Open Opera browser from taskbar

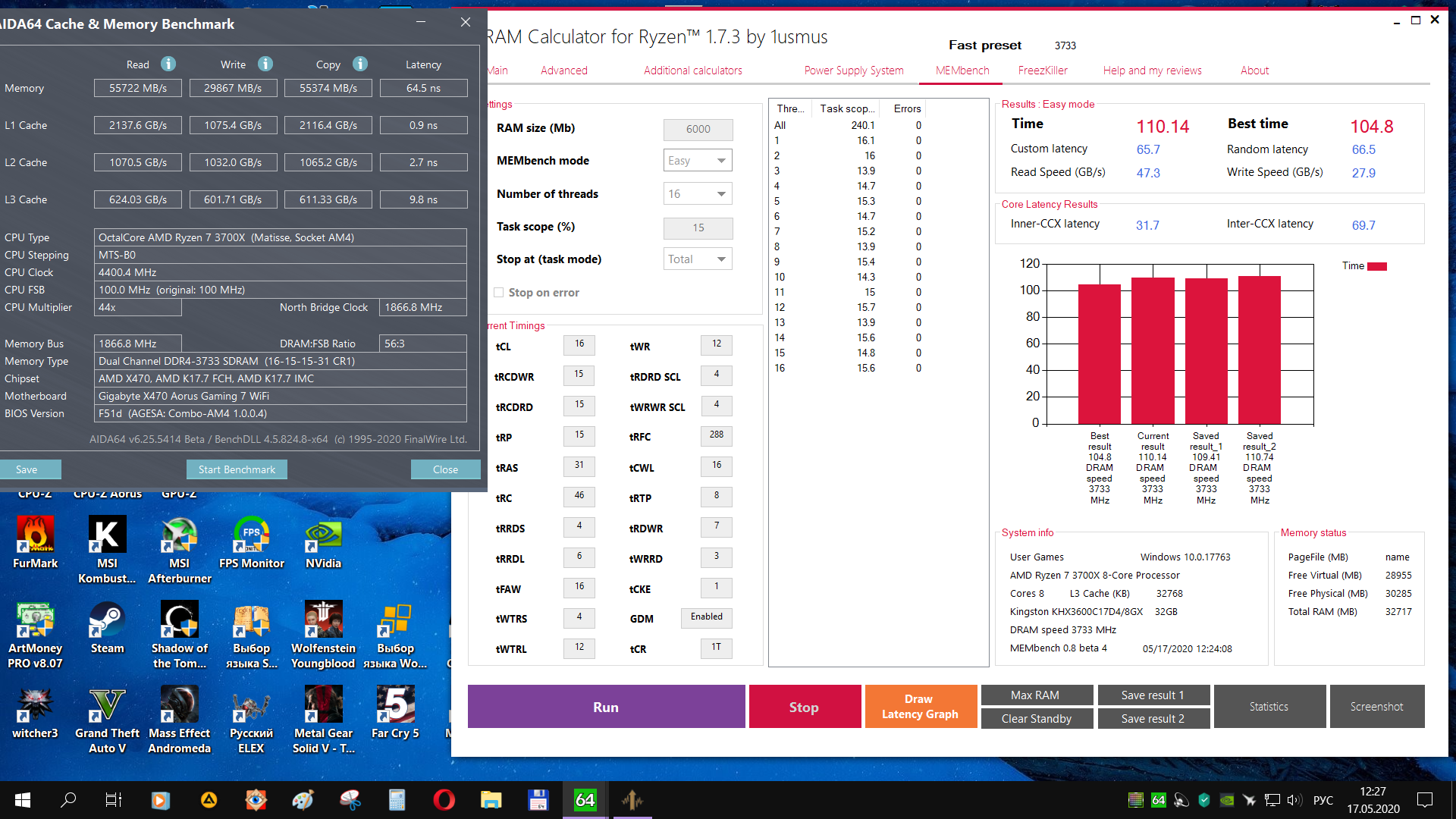click(x=444, y=799)
